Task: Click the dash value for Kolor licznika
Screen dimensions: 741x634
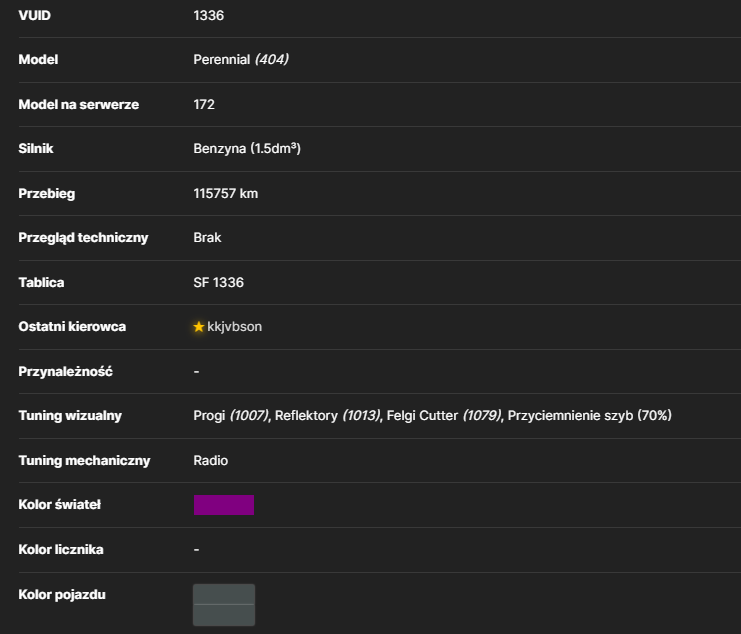Action: [196, 550]
